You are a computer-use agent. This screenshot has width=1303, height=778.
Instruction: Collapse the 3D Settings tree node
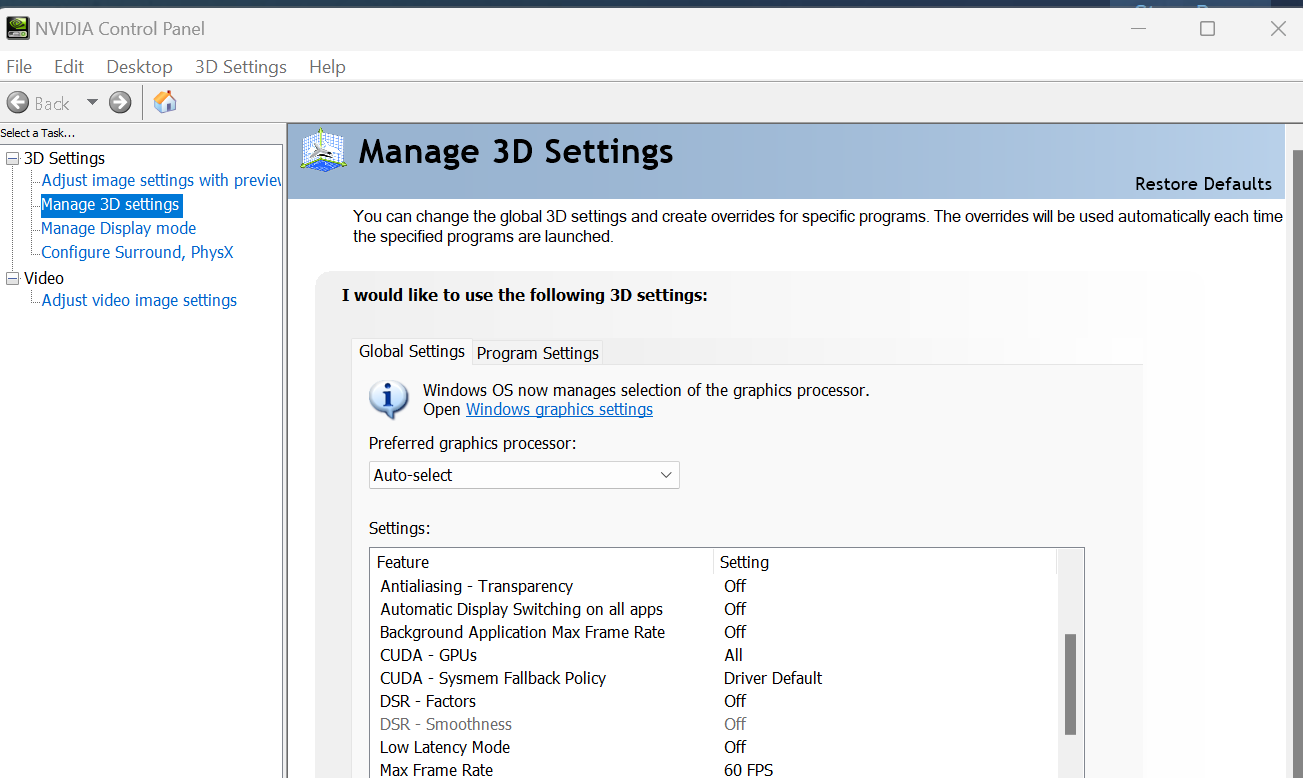[x=12, y=158]
